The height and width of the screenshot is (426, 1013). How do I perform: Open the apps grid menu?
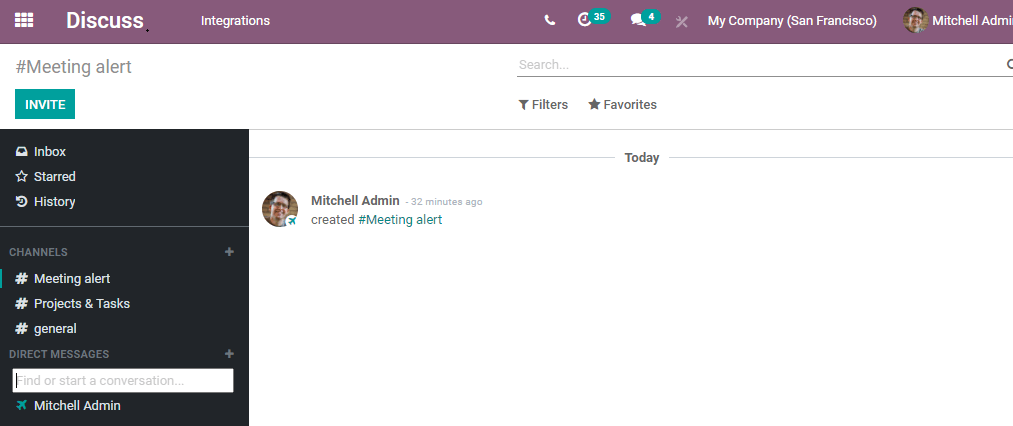tap(24, 20)
